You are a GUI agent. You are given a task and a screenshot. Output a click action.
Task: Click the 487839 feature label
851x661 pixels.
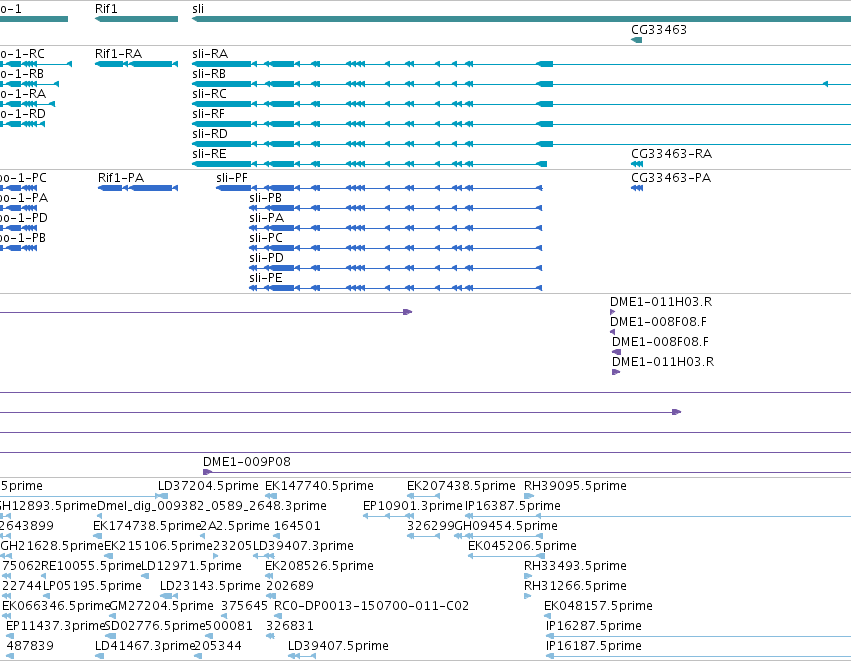30,646
